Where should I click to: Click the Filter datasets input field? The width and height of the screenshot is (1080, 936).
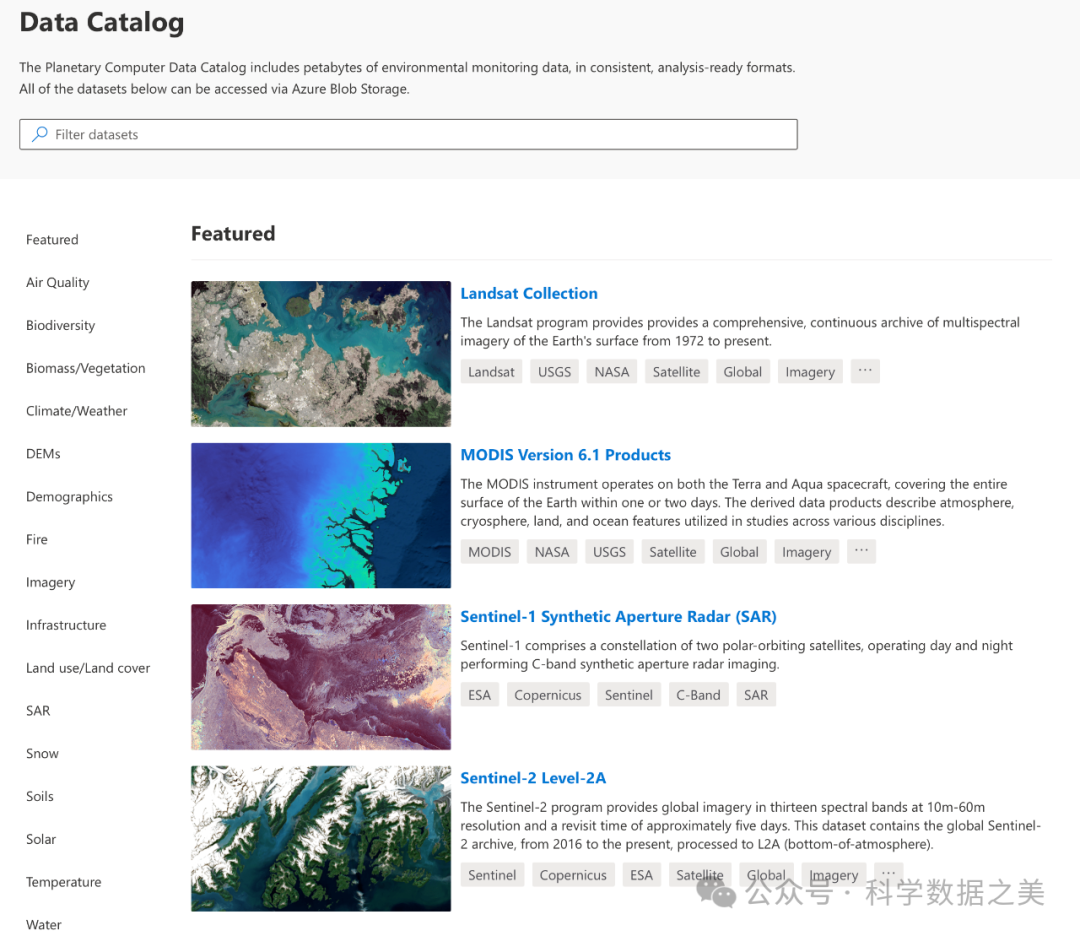[420, 134]
